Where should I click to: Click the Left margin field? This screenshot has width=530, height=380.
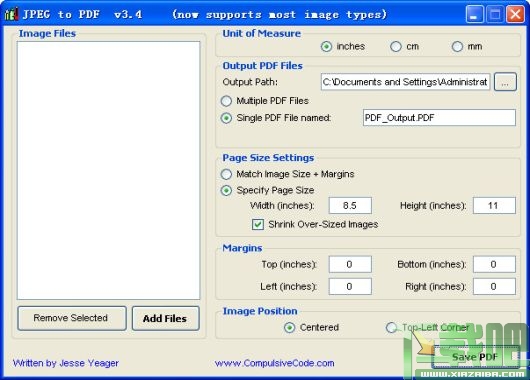[x=350, y=287]
